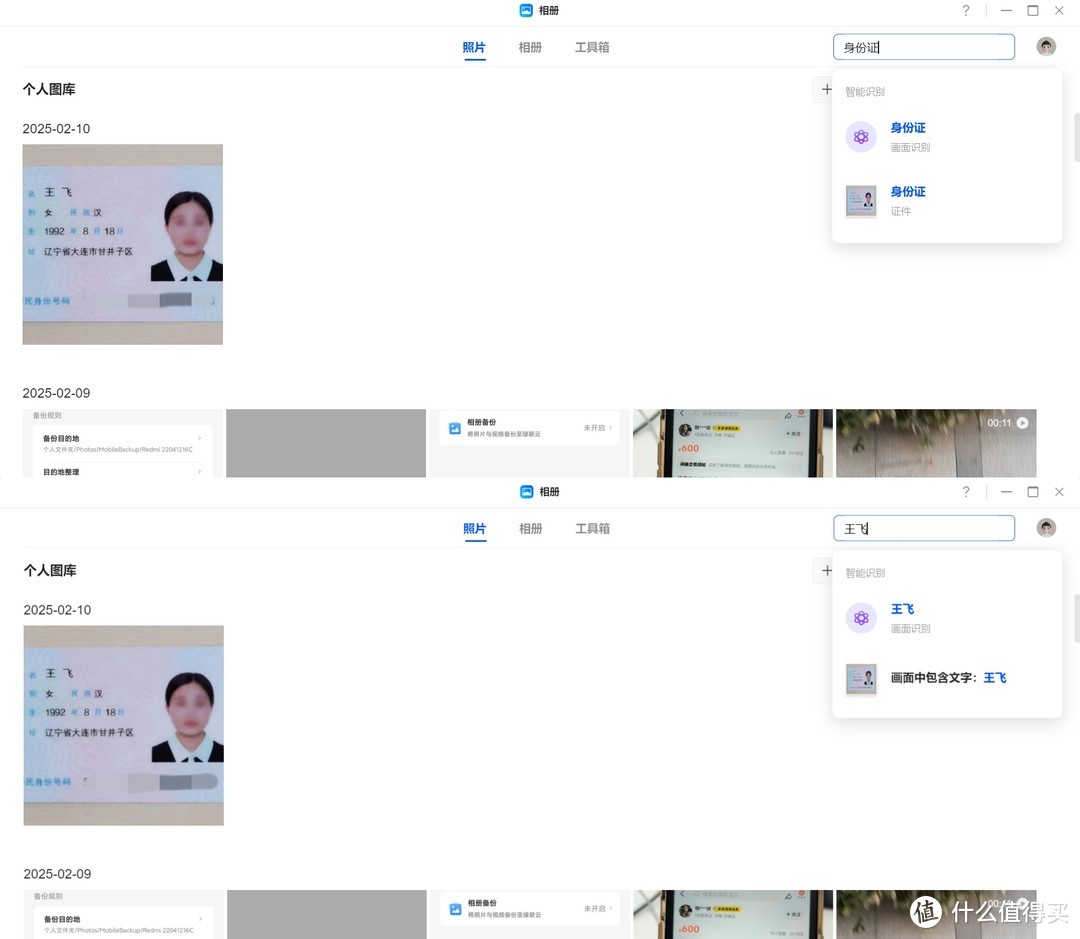Open help in the 身份证 search window
The height and width of the screenshot is (939, 1080).
click(966, 10)
